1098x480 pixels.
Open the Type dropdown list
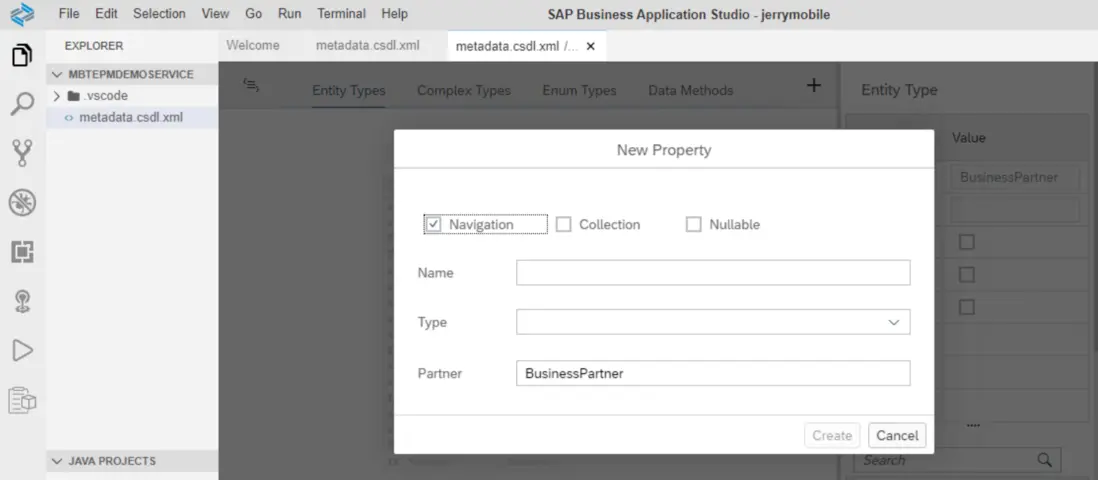tap(893, 323)
